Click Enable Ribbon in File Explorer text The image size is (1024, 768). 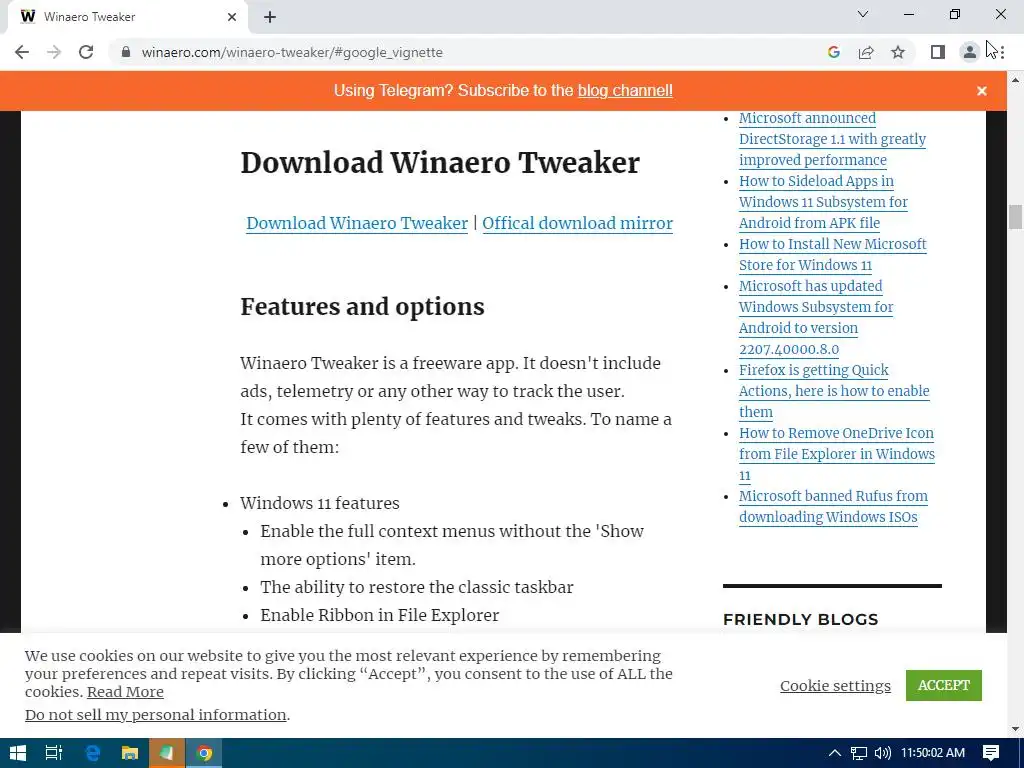coord(379,615)
